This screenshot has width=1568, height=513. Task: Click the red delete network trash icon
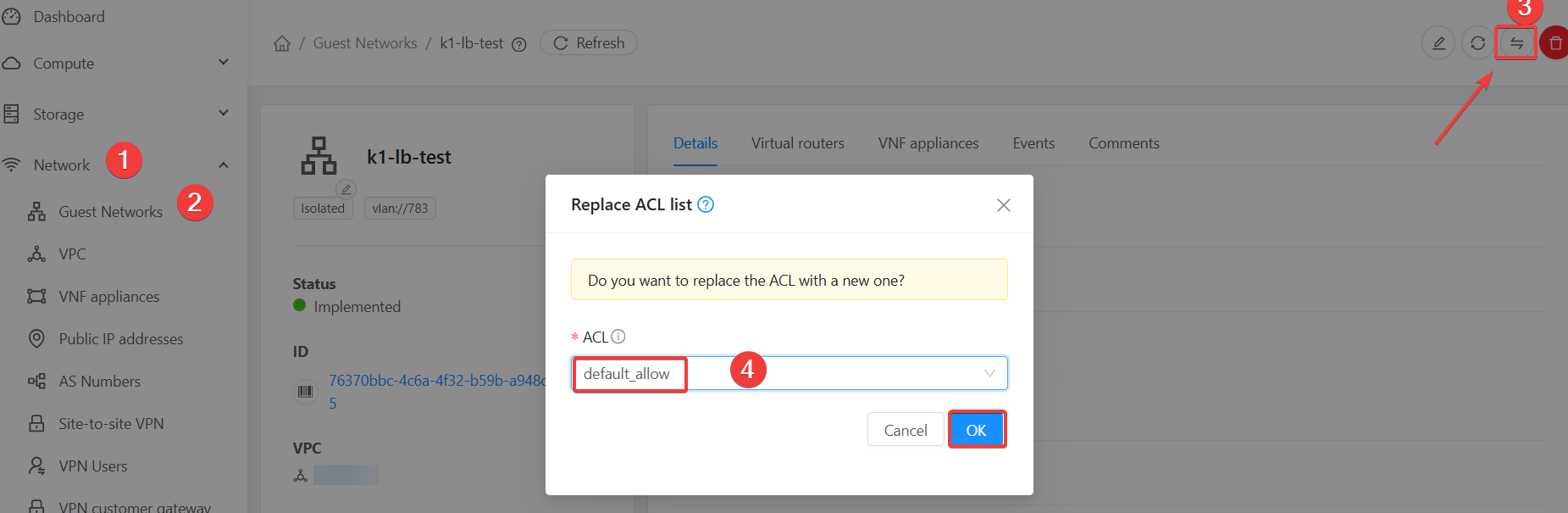(x=1555, y=43)
